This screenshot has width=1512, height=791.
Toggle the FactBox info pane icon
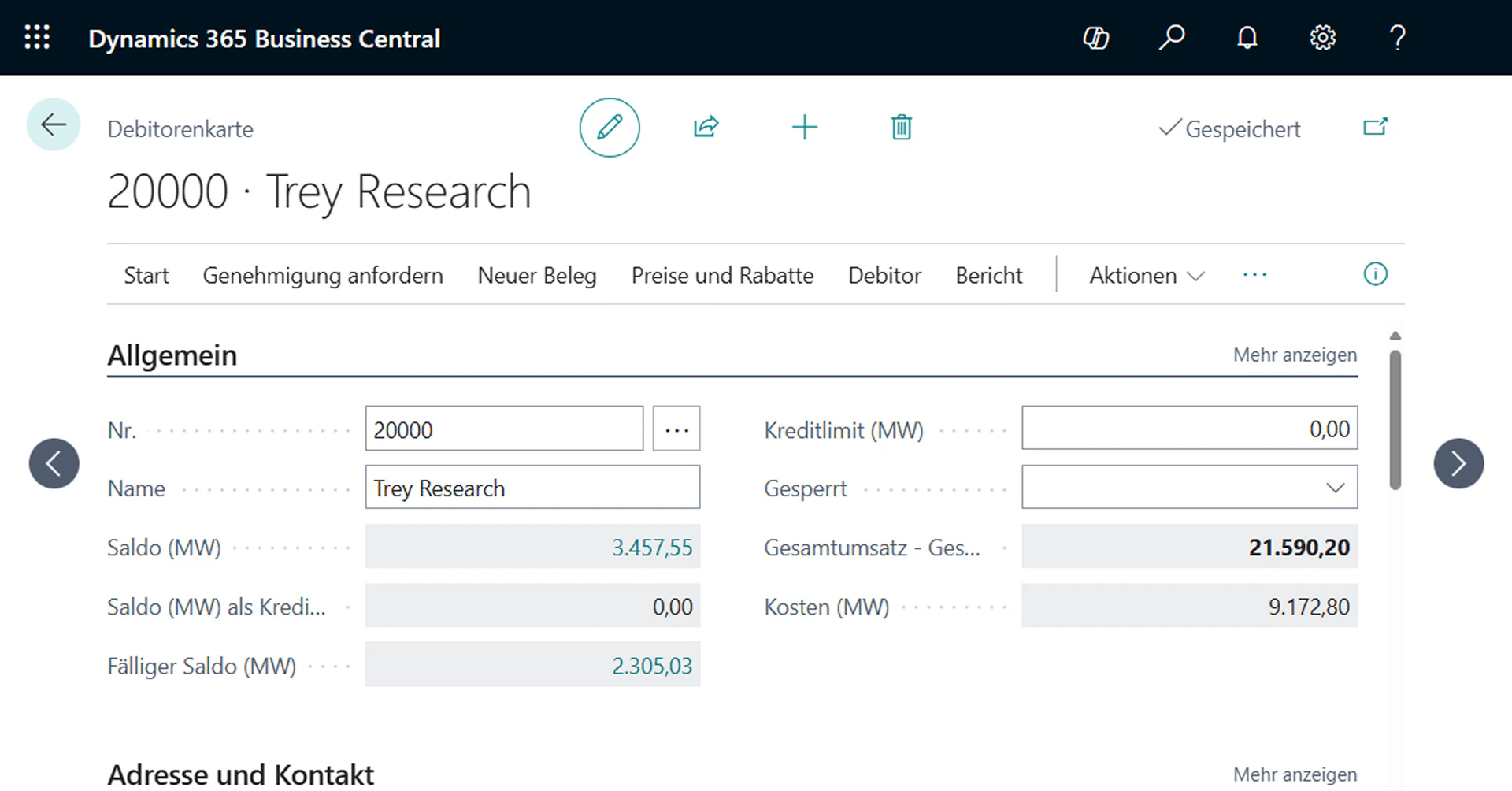click(x=1375, y=274)
